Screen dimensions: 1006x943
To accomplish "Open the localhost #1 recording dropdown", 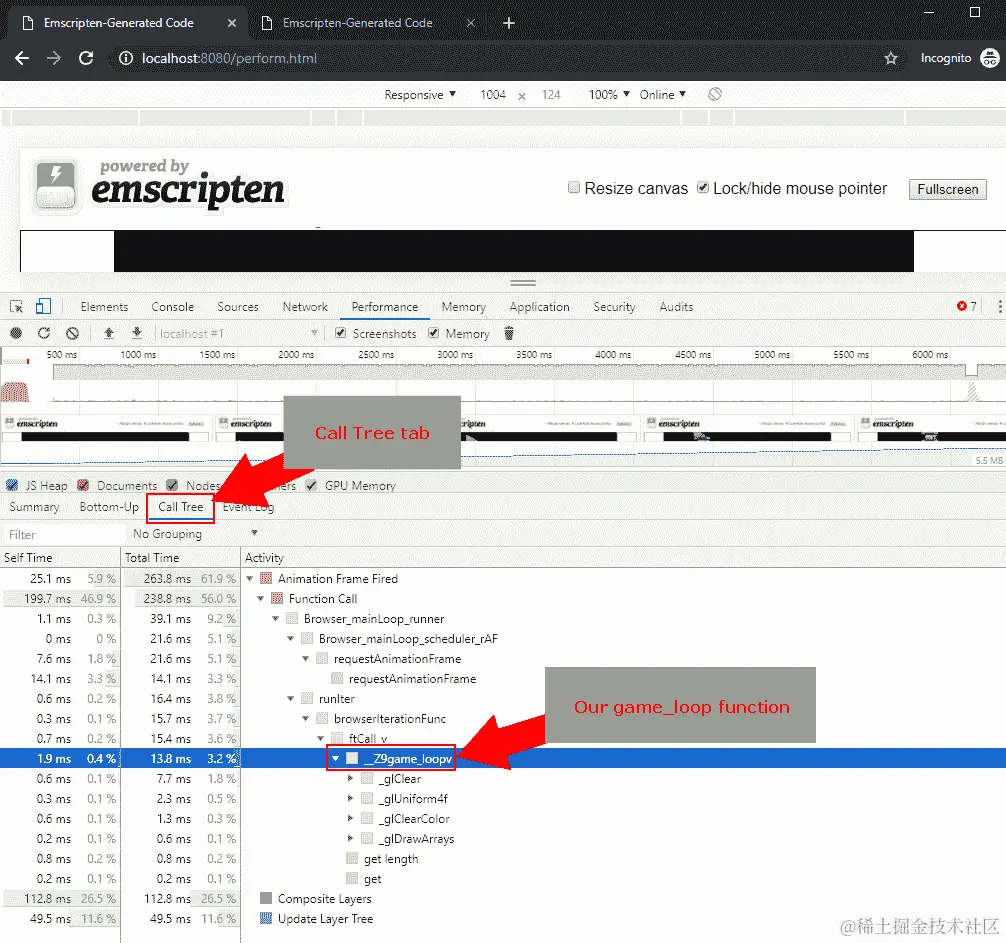I will point(237,334).
